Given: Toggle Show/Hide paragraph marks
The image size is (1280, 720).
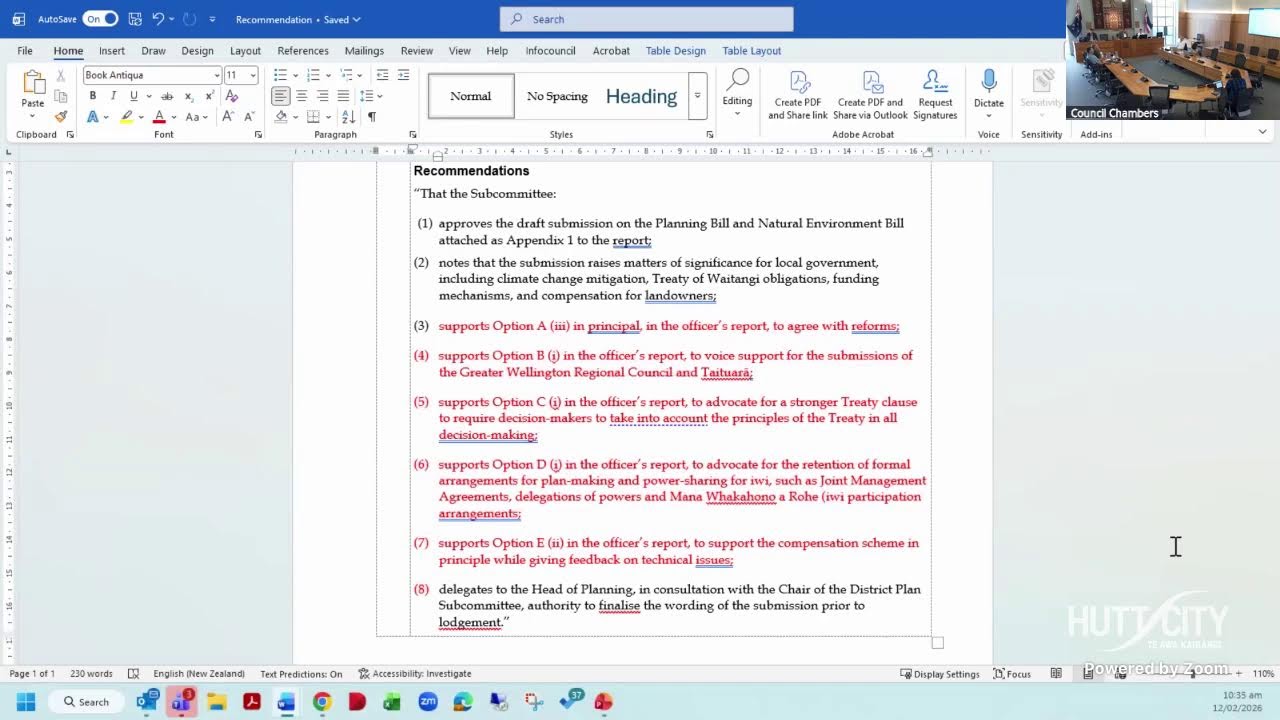Looking at the screenshot, I should [372, 117].
